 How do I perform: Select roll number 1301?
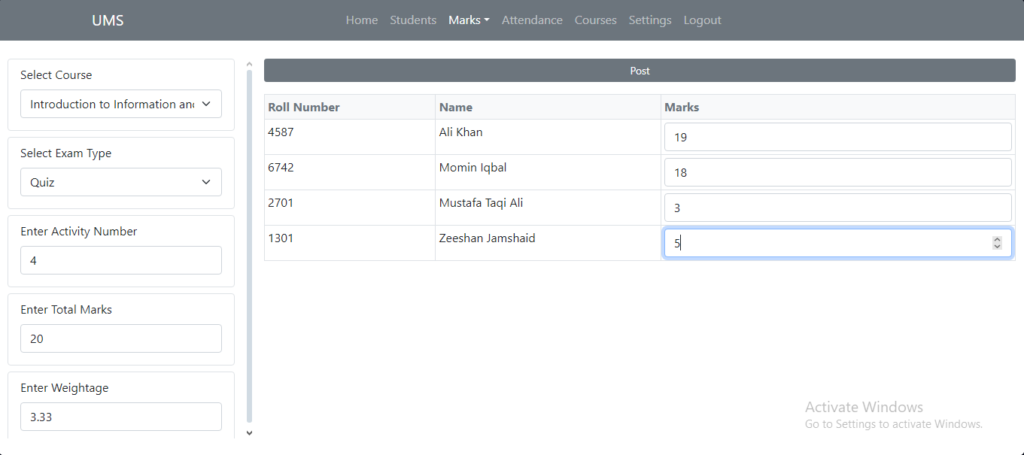coord(281,238)
